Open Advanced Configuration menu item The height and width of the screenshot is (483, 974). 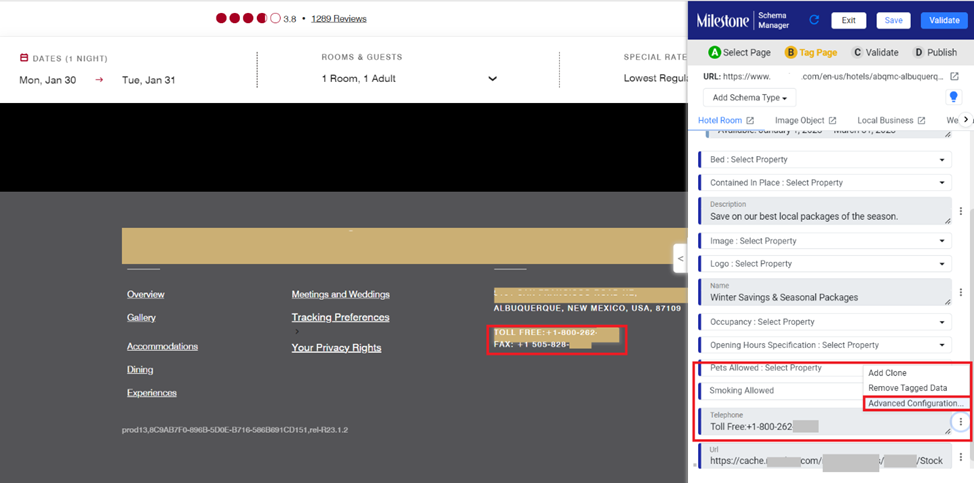[916, 404]
